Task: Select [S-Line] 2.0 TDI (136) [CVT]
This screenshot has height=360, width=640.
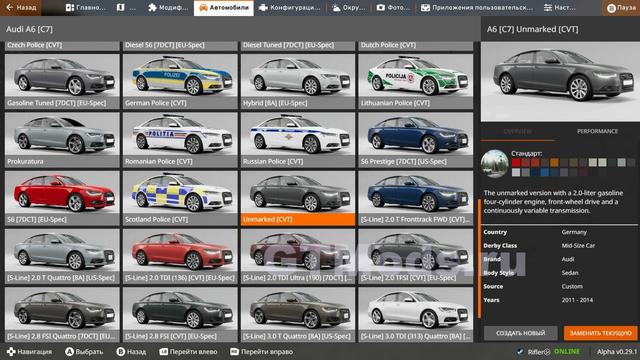Action: 180,257
